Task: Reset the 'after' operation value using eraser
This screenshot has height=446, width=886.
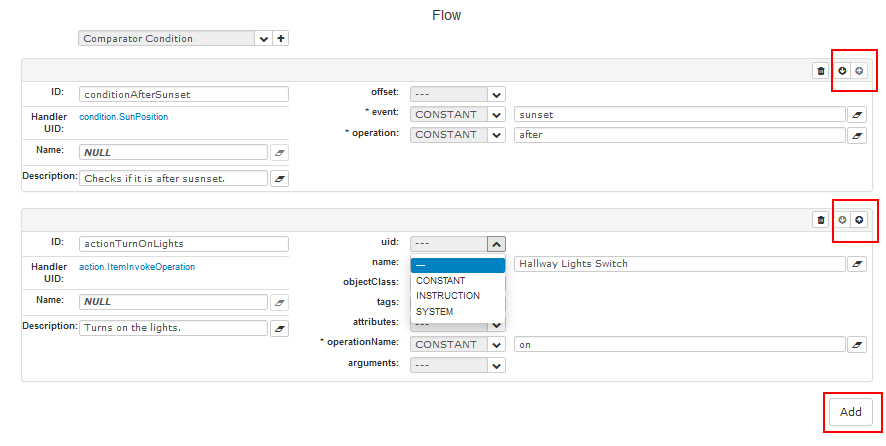Action: tap(857, 135)
